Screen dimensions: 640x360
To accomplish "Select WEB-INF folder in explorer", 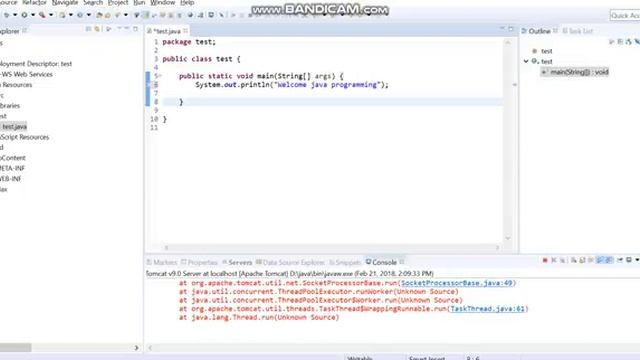I will [x=11, y=179].
